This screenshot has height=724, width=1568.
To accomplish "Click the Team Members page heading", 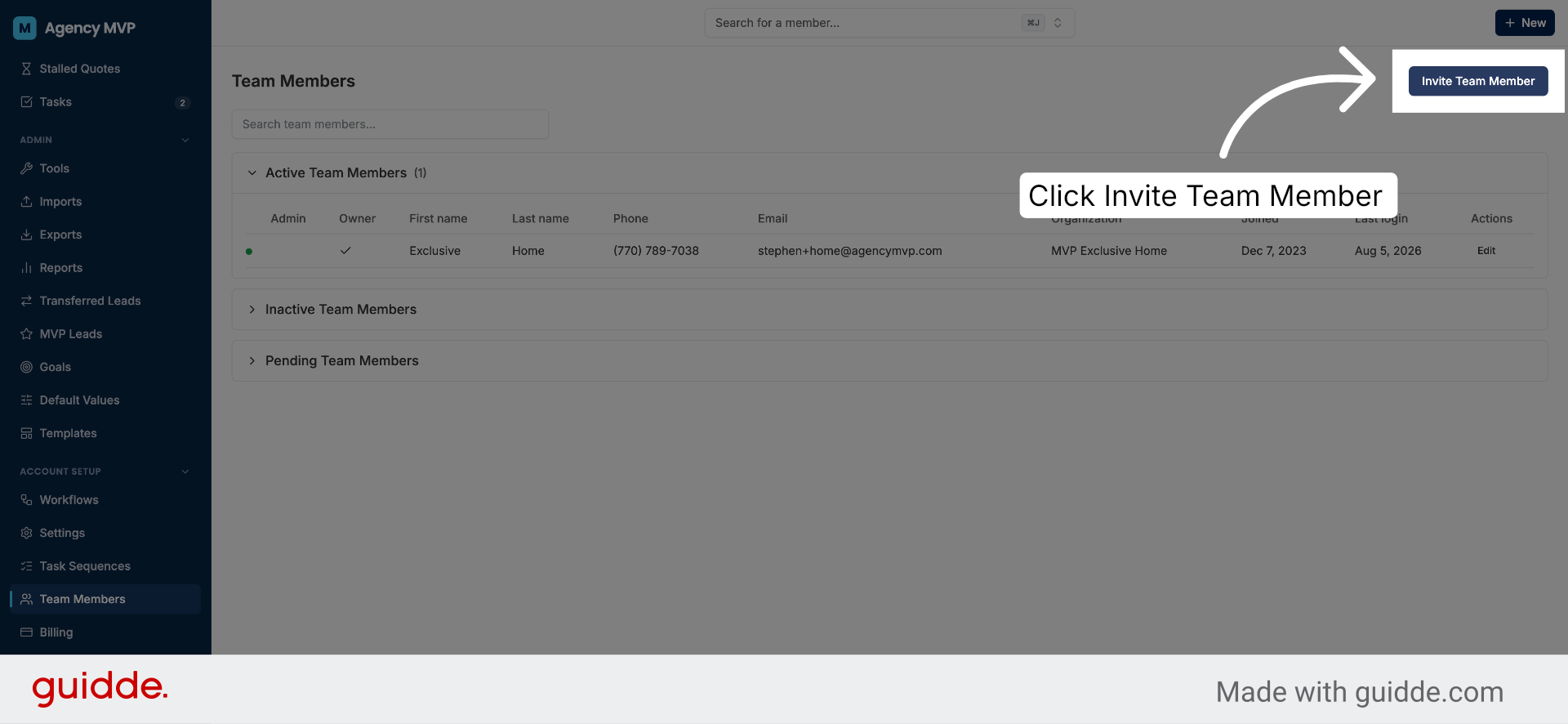I will click(293, 81).
